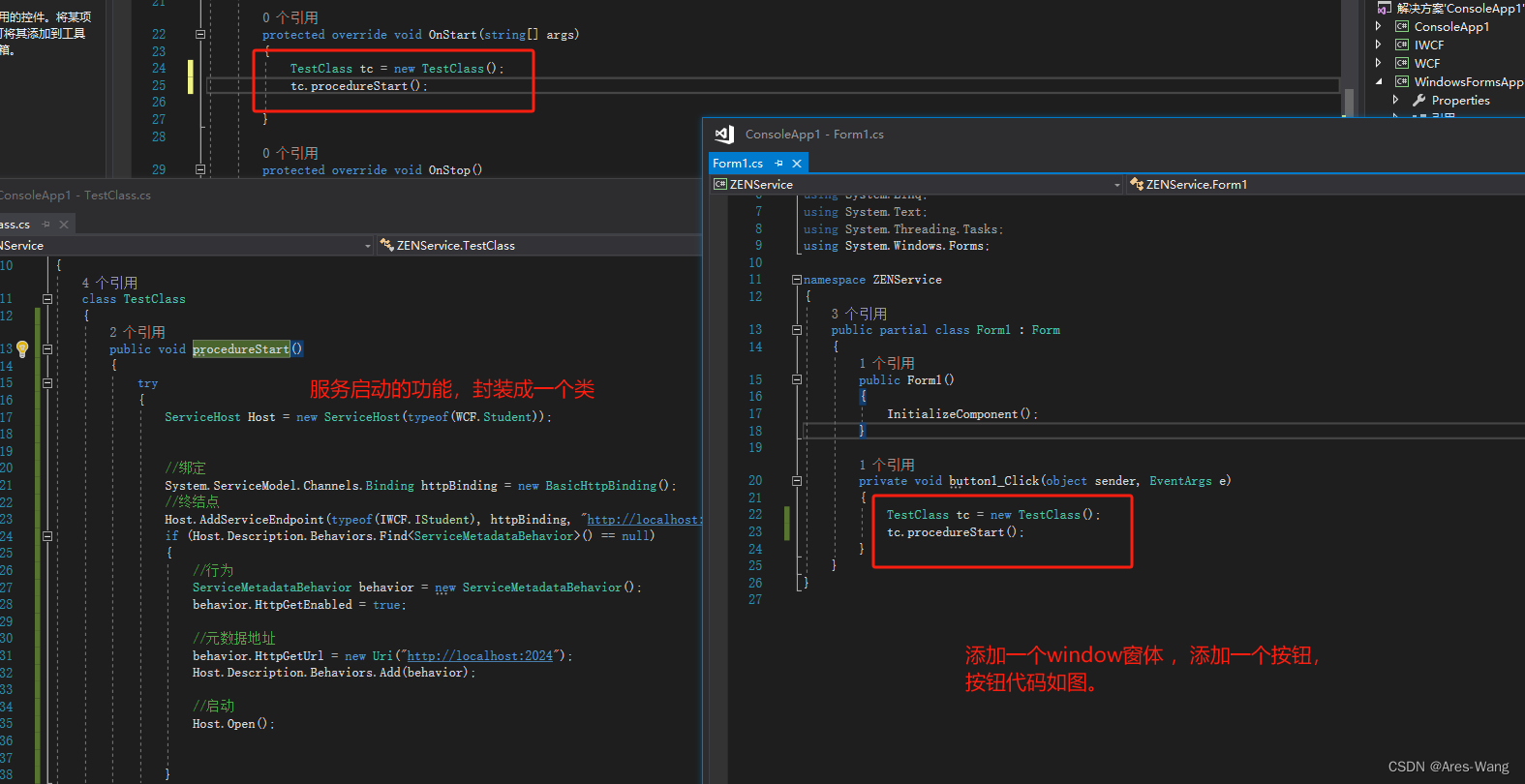Click the vertical scrollbar thumb of the top editor

tap(1349, 102)
